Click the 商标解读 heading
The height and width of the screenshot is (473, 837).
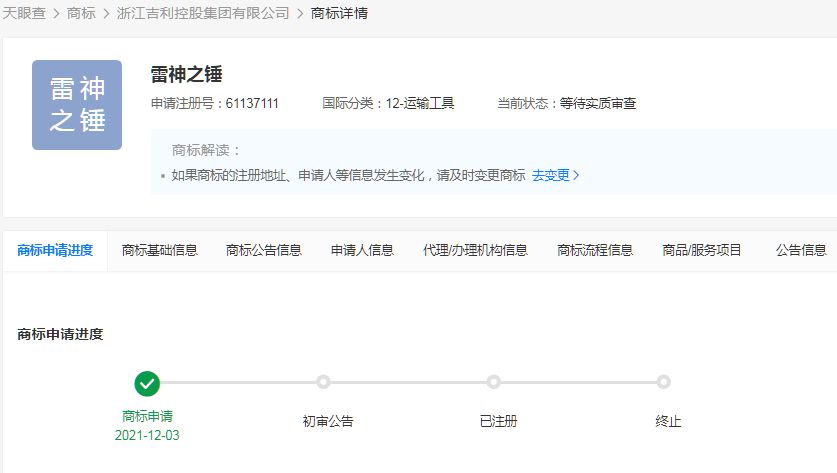(206, 150)
